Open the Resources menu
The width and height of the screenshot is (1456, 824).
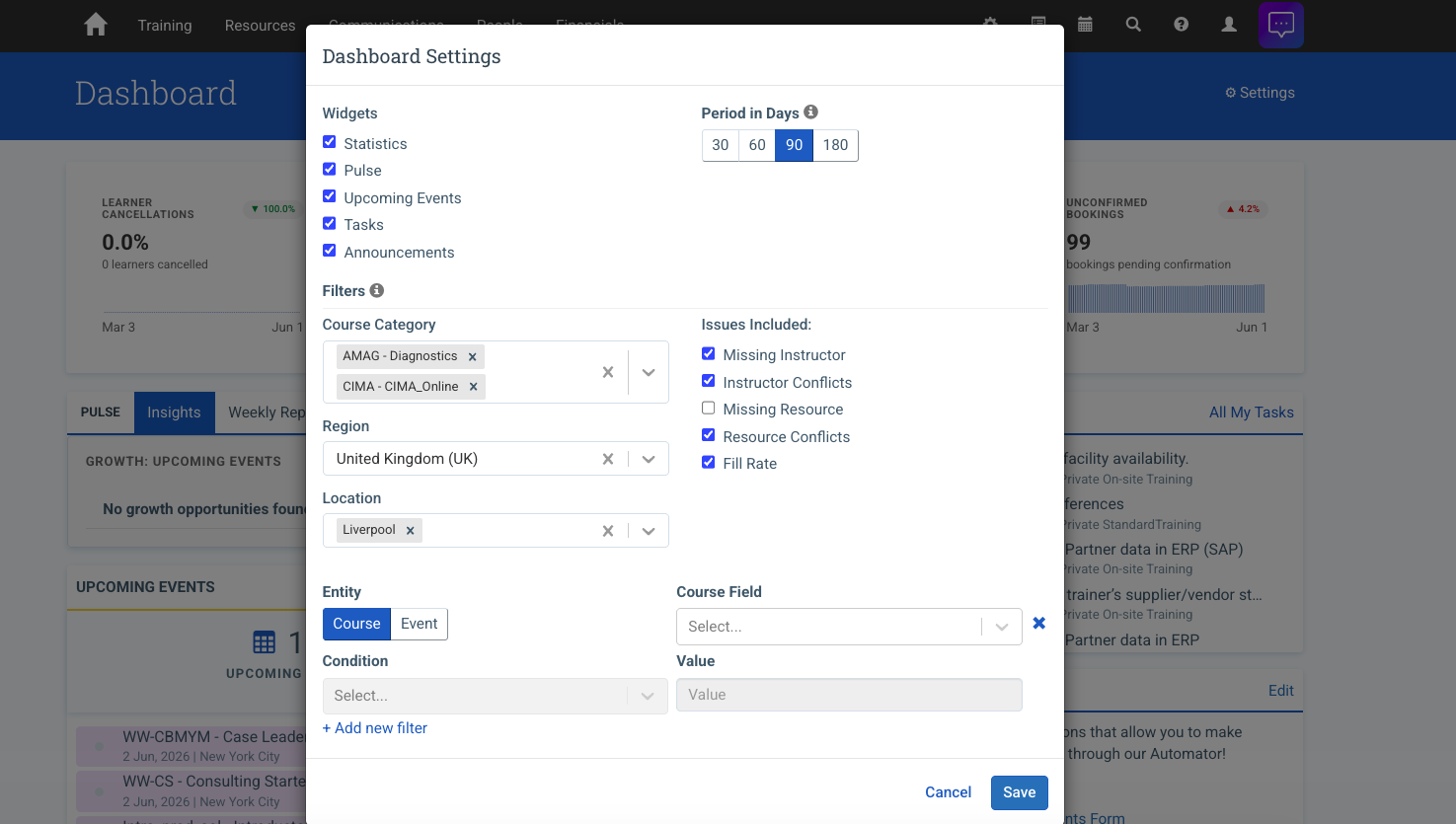pos(260,26)
